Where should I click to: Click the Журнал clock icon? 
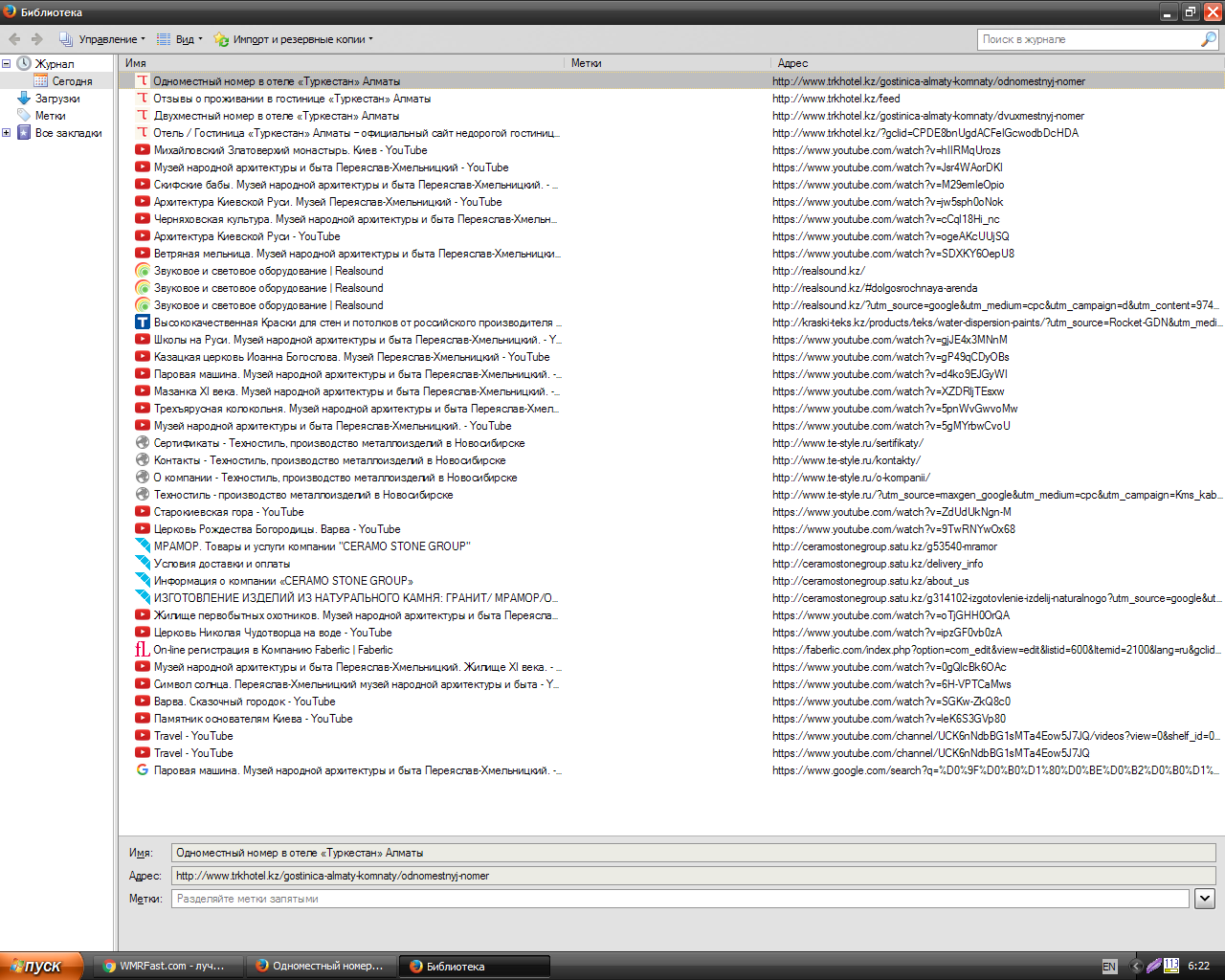[x=24, y=64]
